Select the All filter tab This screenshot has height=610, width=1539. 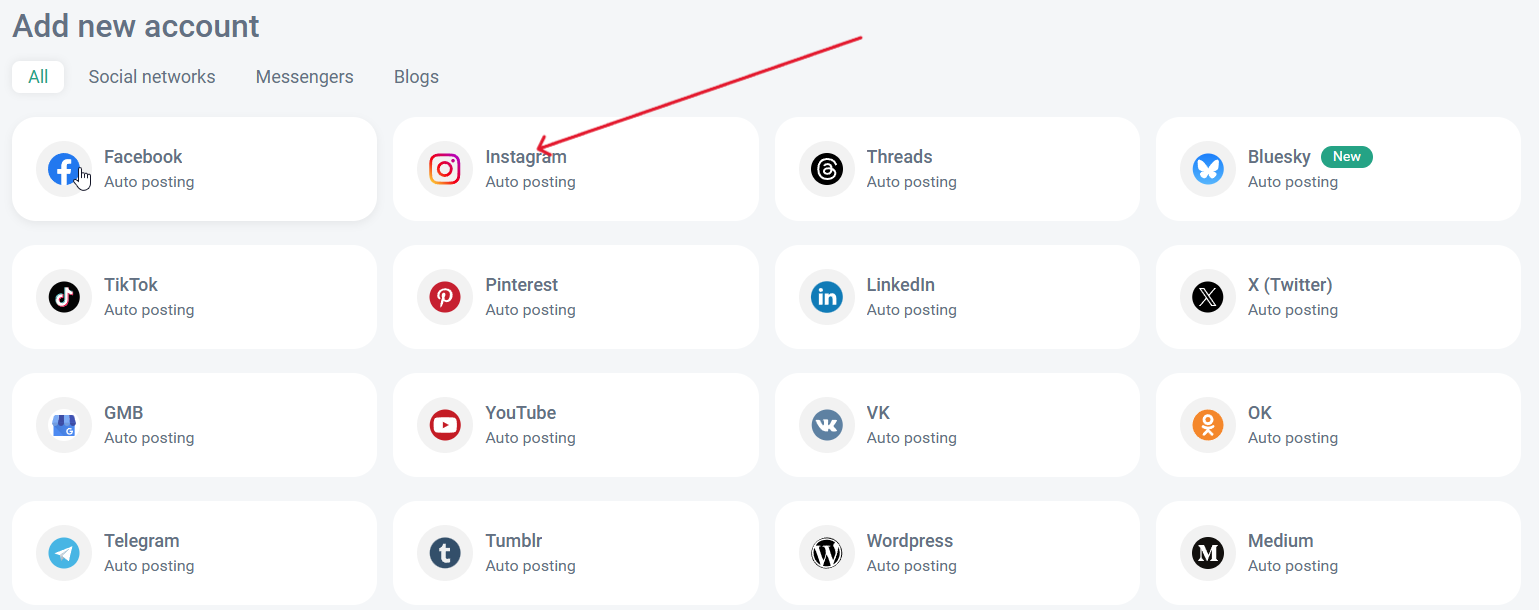[x=38, y=77]
